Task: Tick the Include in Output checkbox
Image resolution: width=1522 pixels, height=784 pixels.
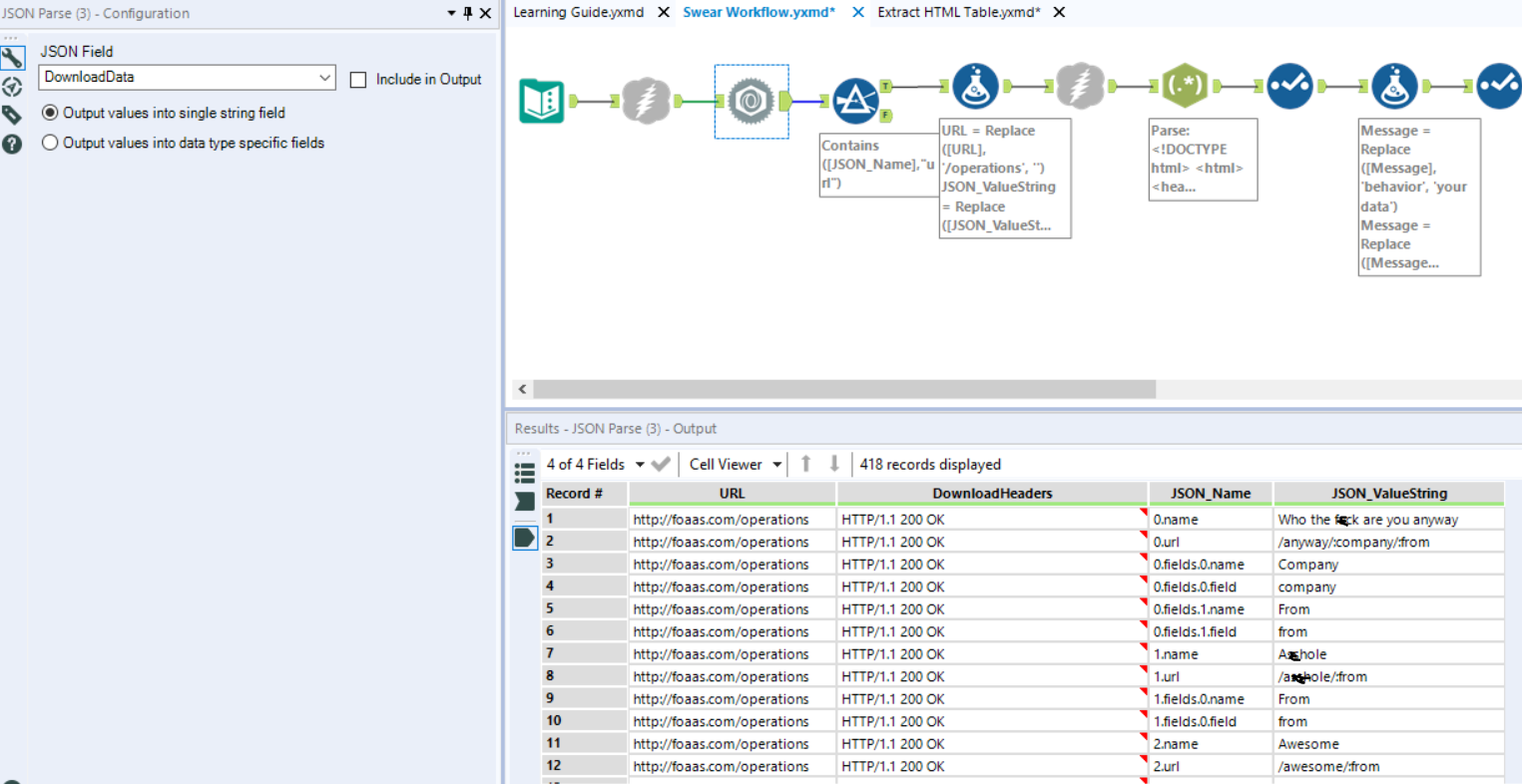Action: 358,80
